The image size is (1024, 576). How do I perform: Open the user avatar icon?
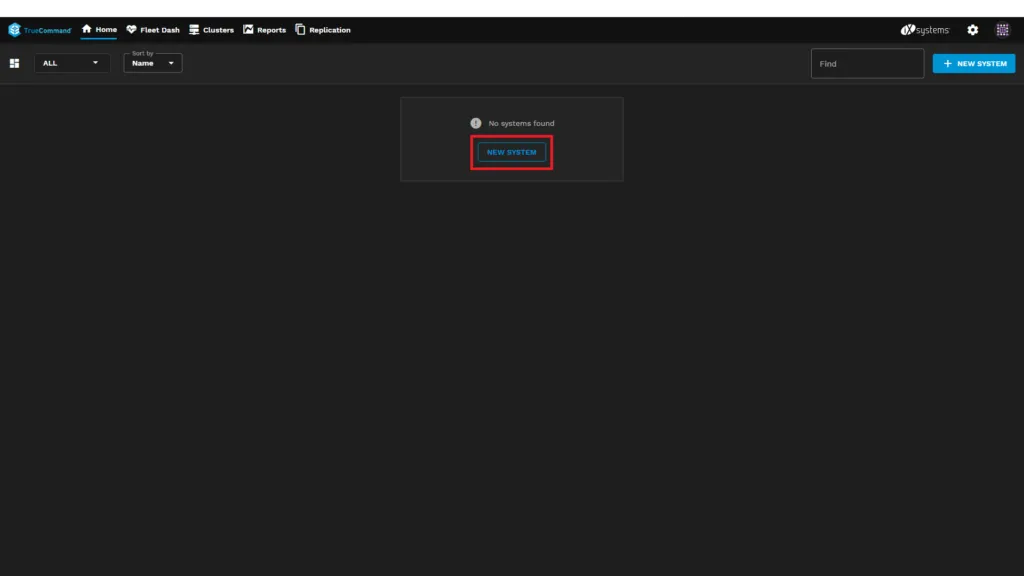coord(1002,30)
